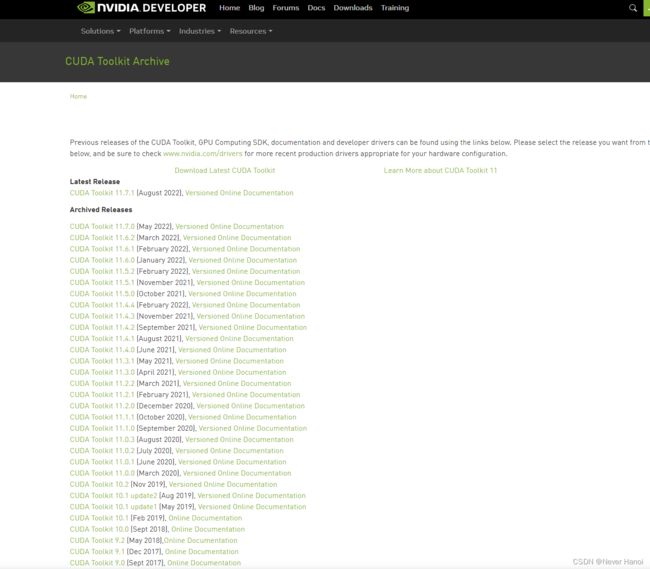This screenshot has width=650, height=569.
Task: Open CUDA Toolkit 11.0.0 link
Action: pos(102,472)
